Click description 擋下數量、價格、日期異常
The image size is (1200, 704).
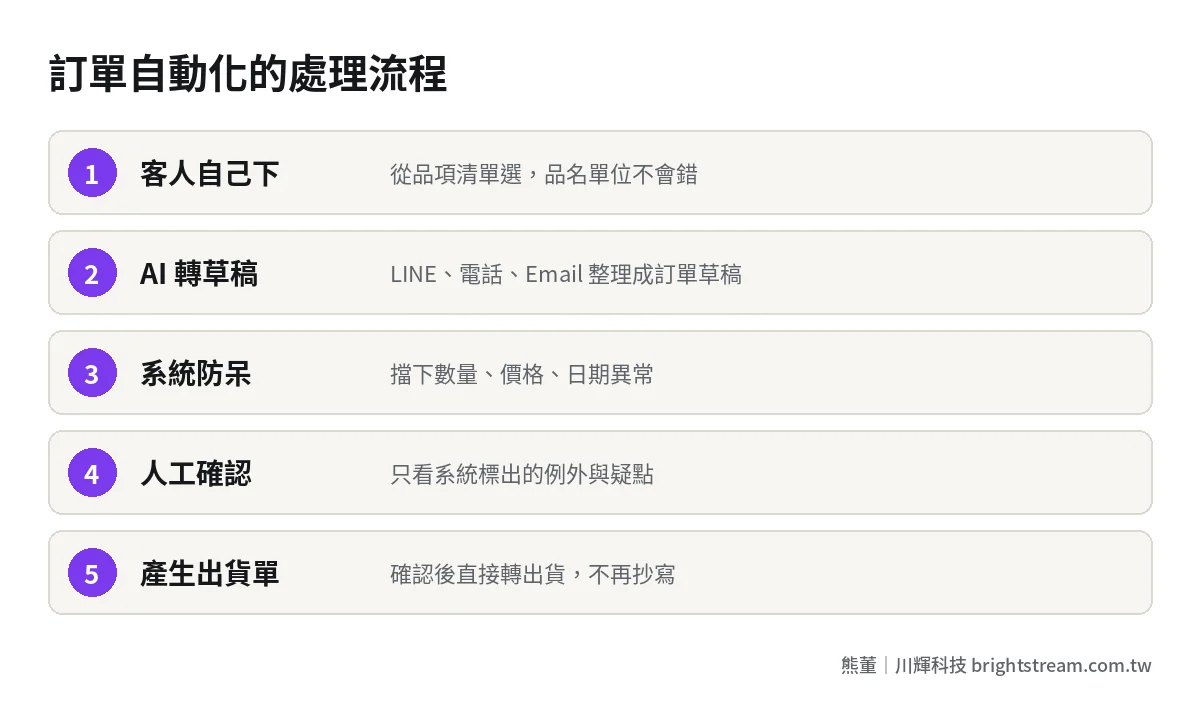point(522,374)
